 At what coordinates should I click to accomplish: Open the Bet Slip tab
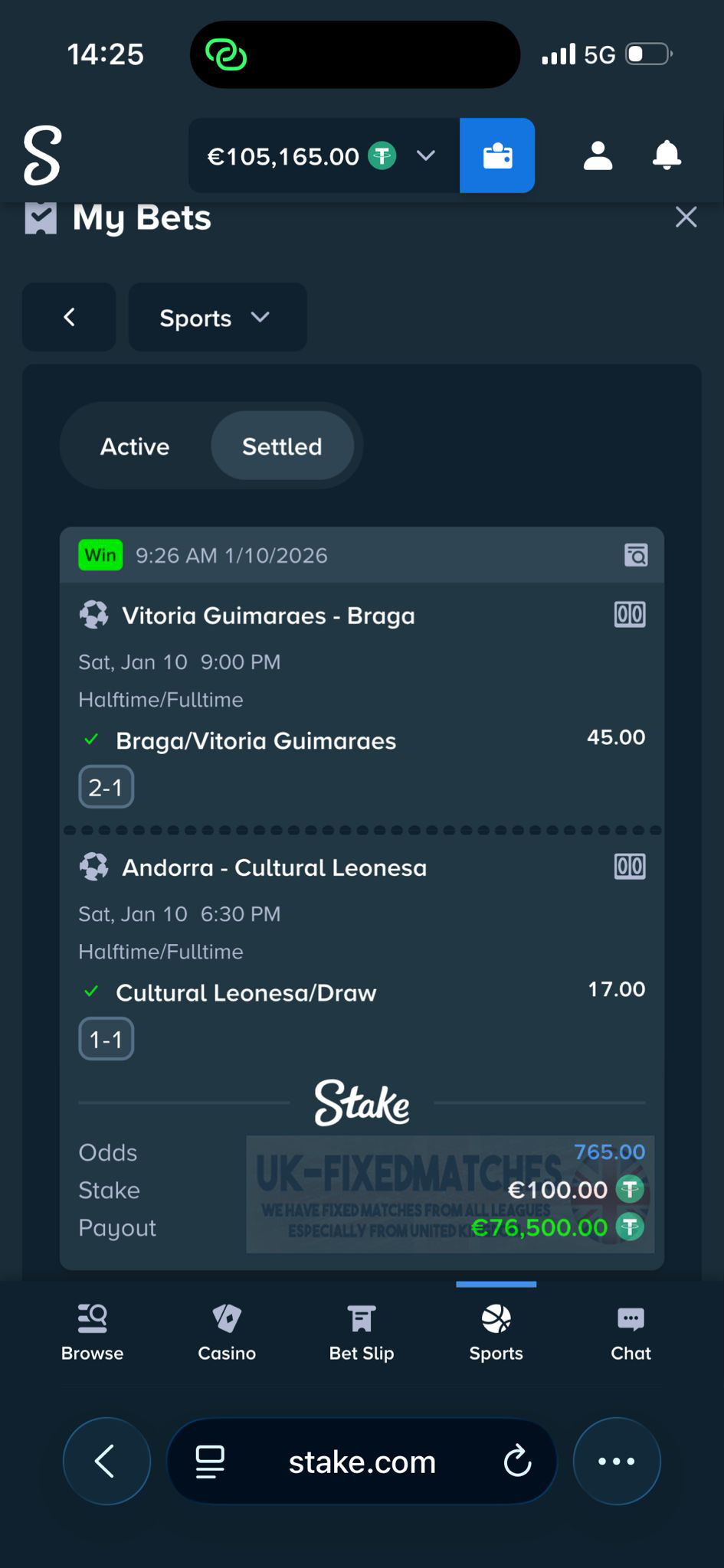pos(362,1333)
